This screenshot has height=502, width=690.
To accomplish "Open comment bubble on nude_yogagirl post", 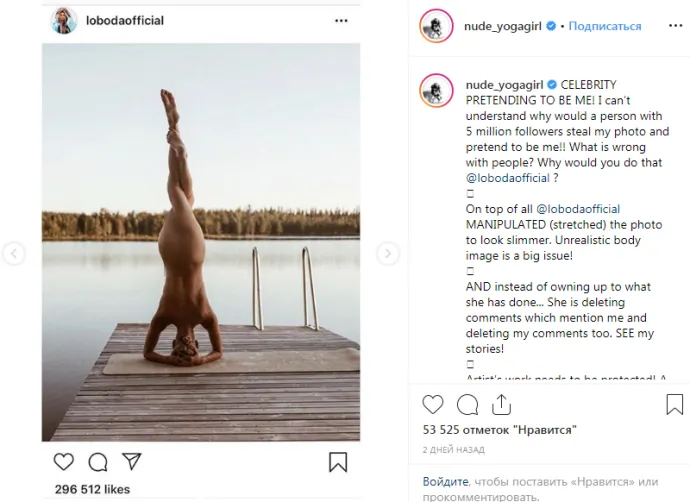I will pyautogui.click(x=467, y=405).
